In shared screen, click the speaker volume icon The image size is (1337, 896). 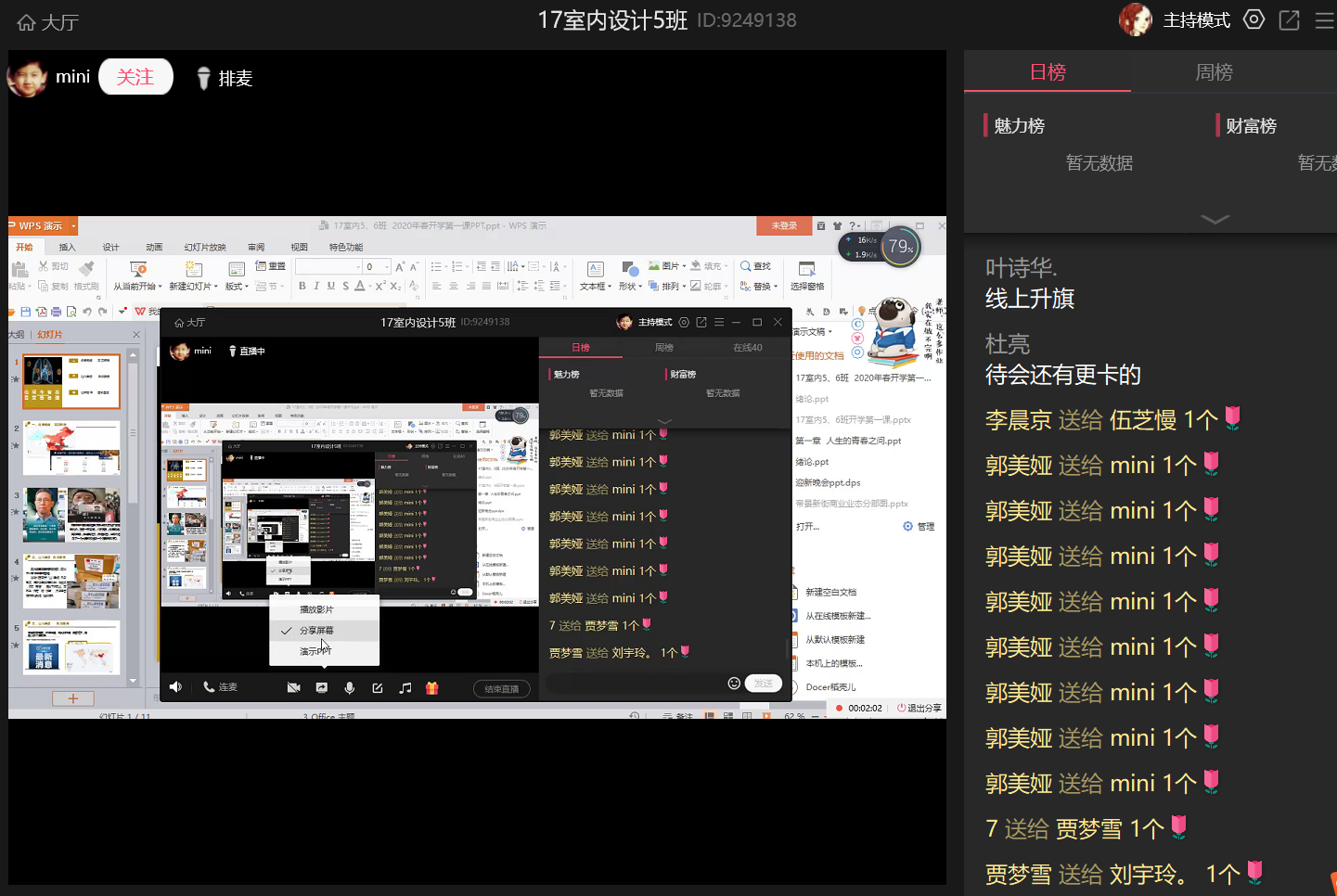[175, 687]
